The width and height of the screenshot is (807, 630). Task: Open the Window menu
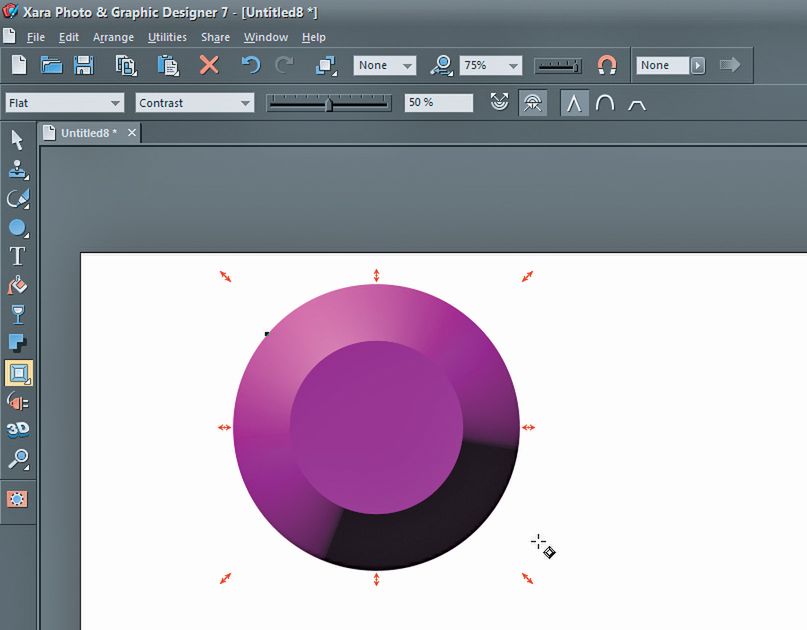(x=266, y=37)
